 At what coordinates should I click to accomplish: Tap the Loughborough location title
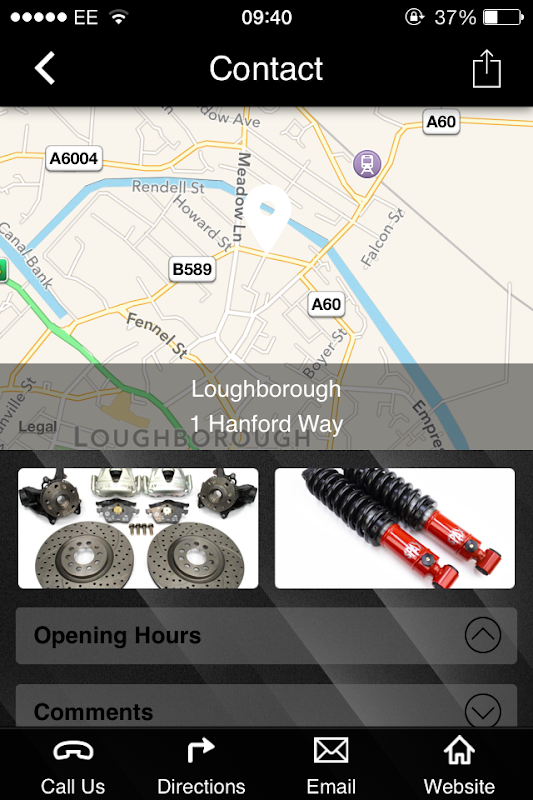[266, 389]
